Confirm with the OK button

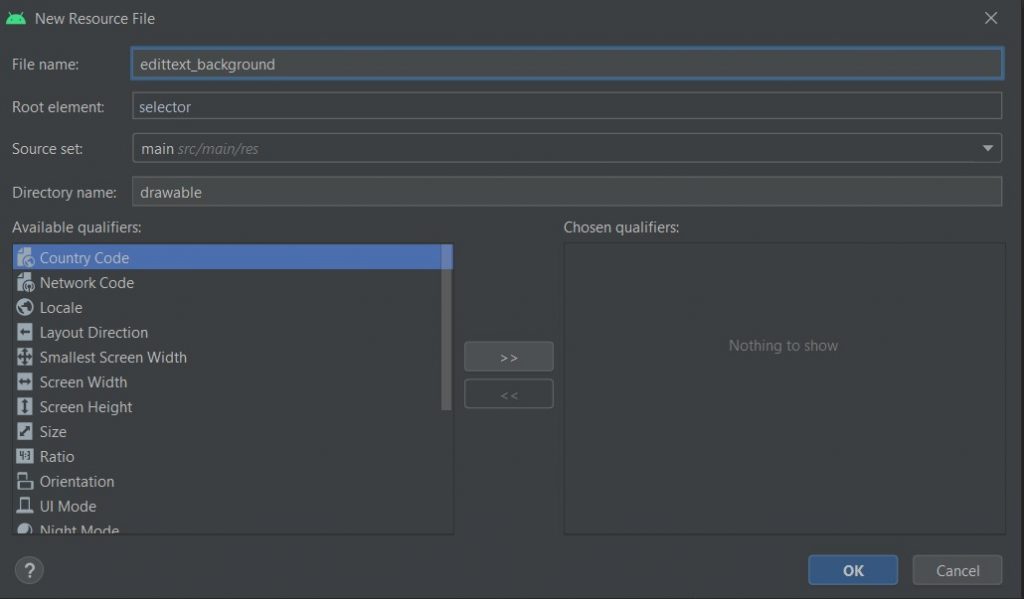pyautogui.click(x=853, y=570)
